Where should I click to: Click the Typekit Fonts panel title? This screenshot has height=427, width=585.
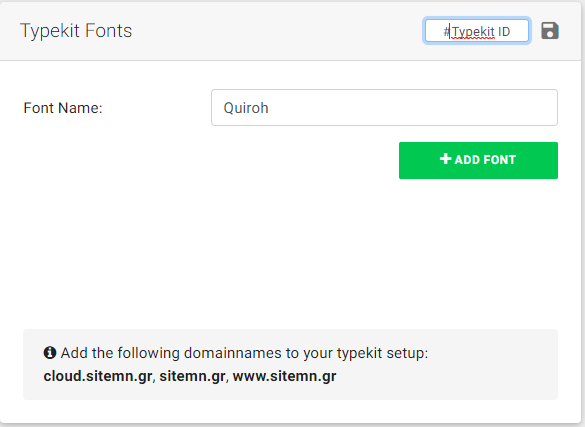pos(76,31)
